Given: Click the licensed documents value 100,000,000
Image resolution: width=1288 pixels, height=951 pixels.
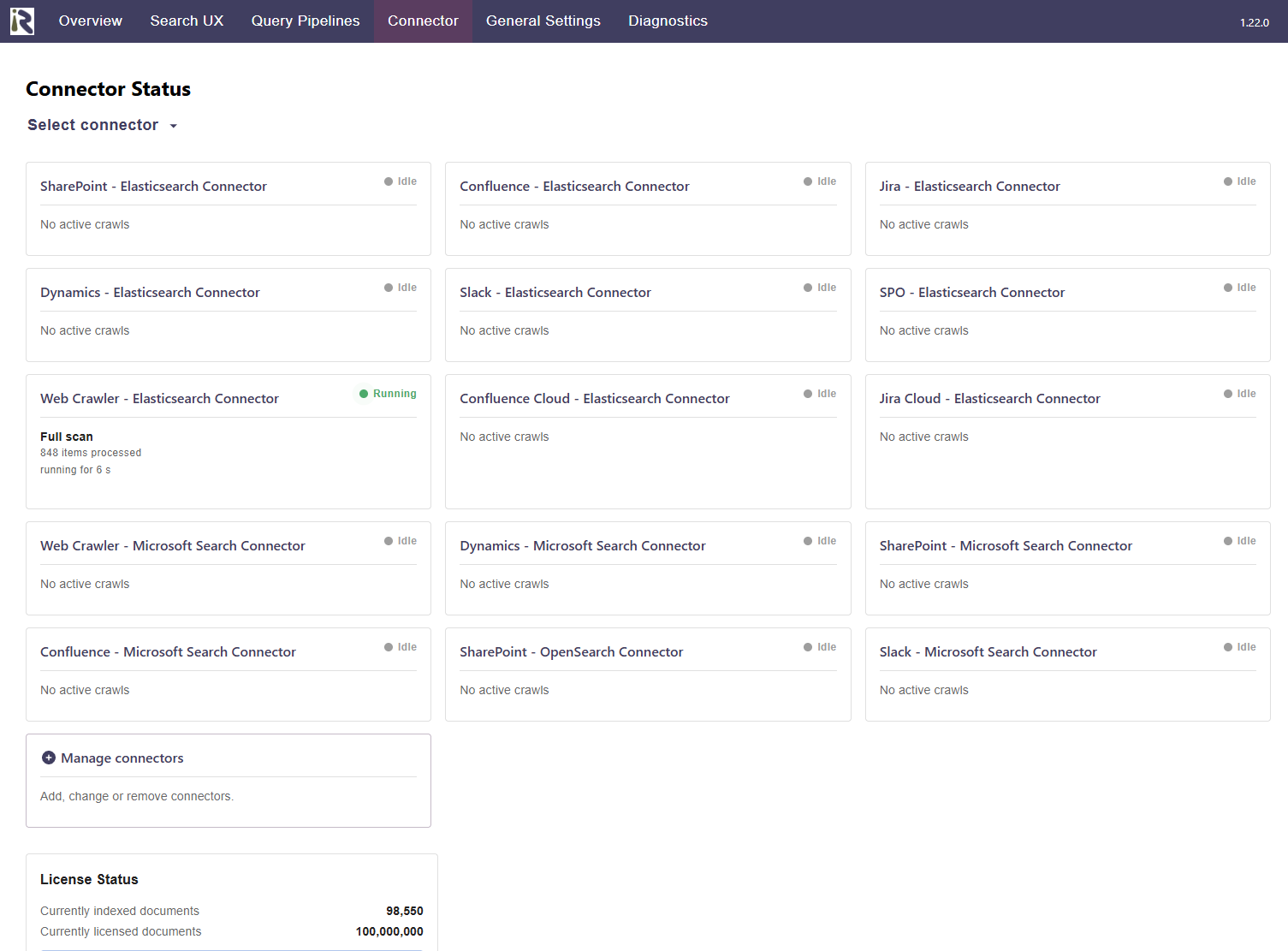Looking at the screenshot, I should (x=389, y=931).
